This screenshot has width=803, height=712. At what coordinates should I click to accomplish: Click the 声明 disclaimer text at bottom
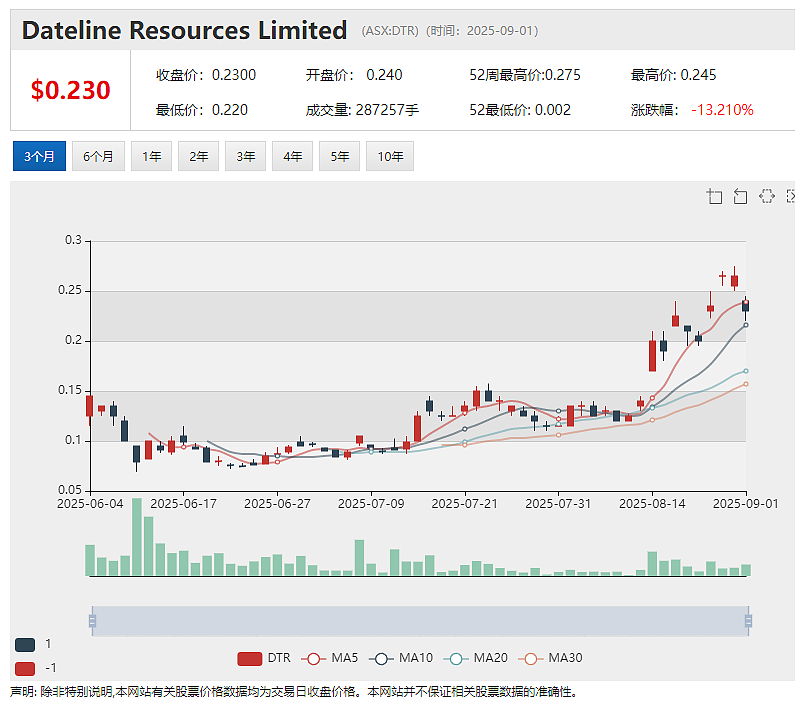293,692
